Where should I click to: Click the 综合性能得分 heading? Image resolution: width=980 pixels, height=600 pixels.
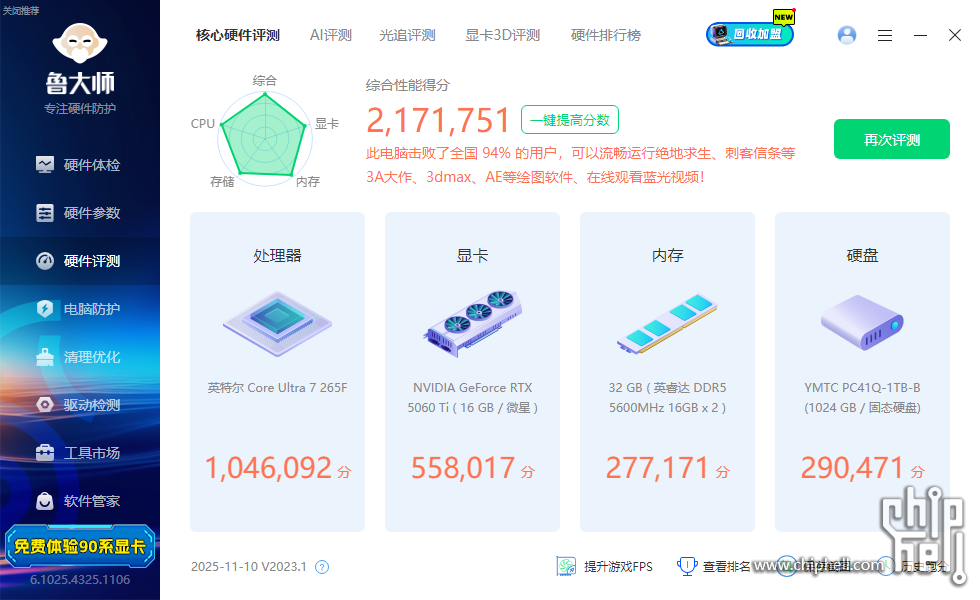point(408,86)
